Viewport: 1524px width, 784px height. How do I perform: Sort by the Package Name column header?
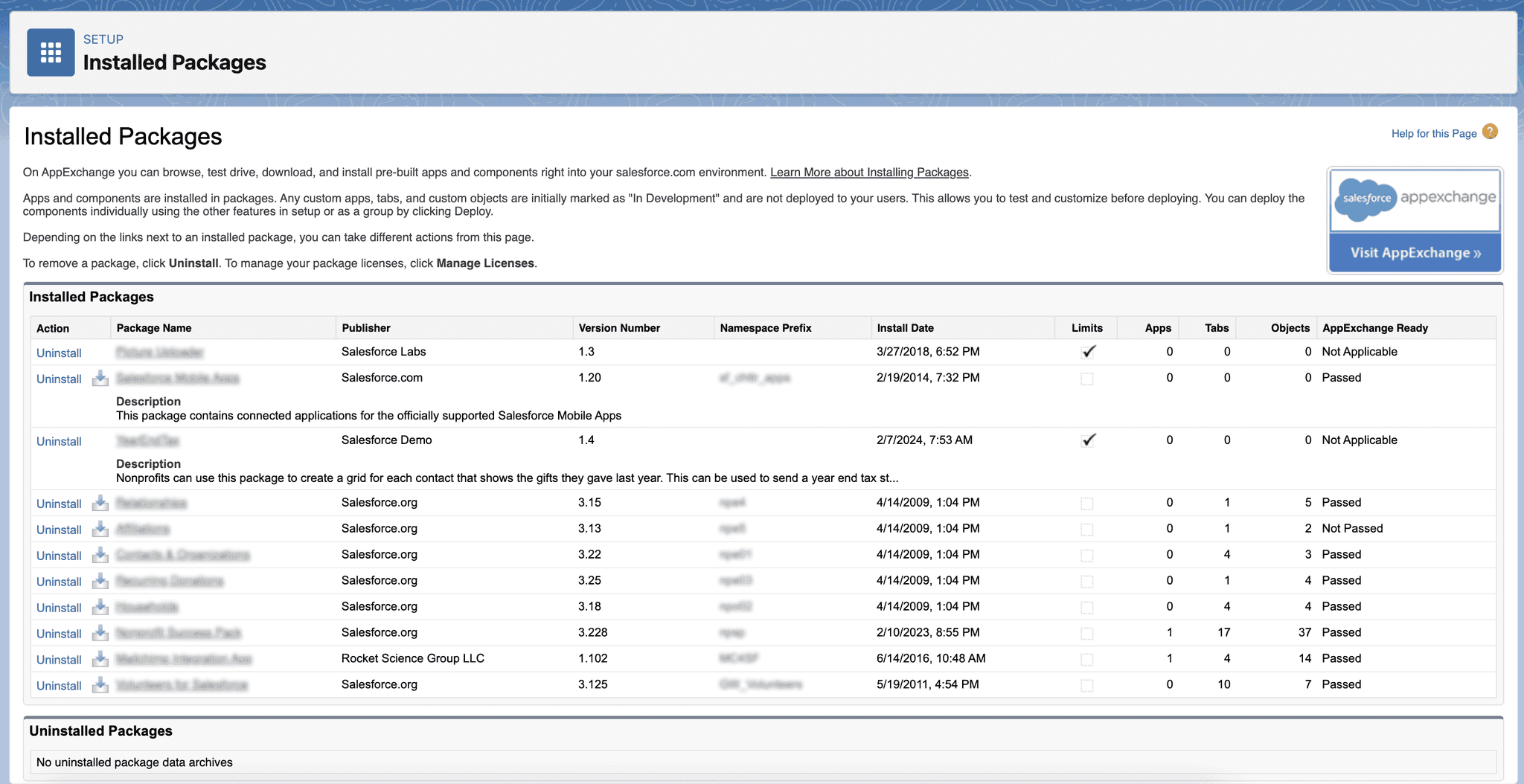tap(153, 327)
